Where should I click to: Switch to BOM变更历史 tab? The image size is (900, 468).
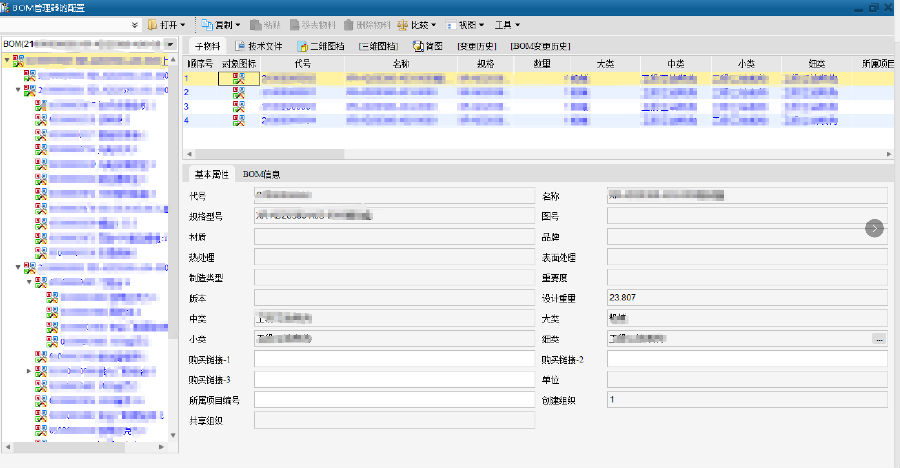tap(540, 46)
